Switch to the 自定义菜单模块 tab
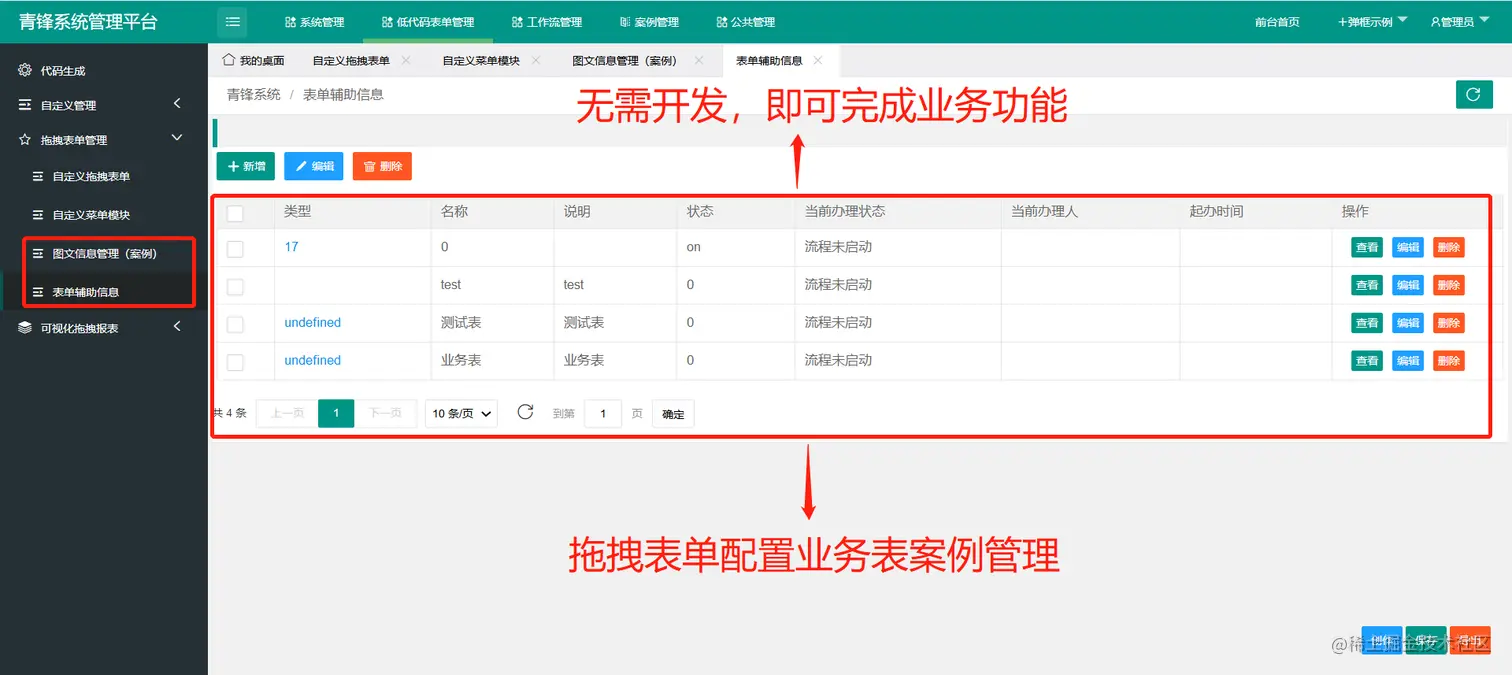The height and width of the screenshot is (675, 1512). pos(481,60)
